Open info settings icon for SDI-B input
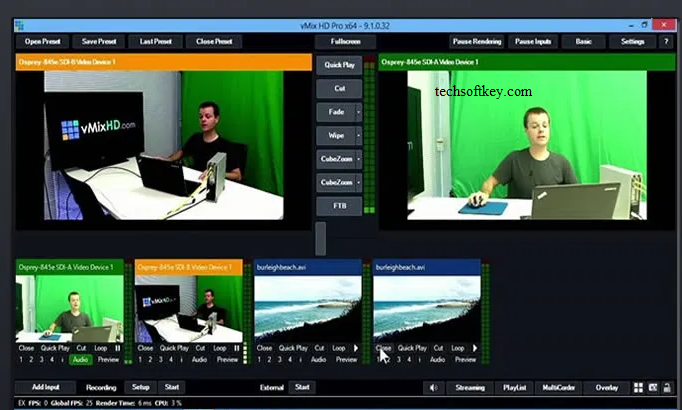This screenshot has height=410, width=682. 181,360
